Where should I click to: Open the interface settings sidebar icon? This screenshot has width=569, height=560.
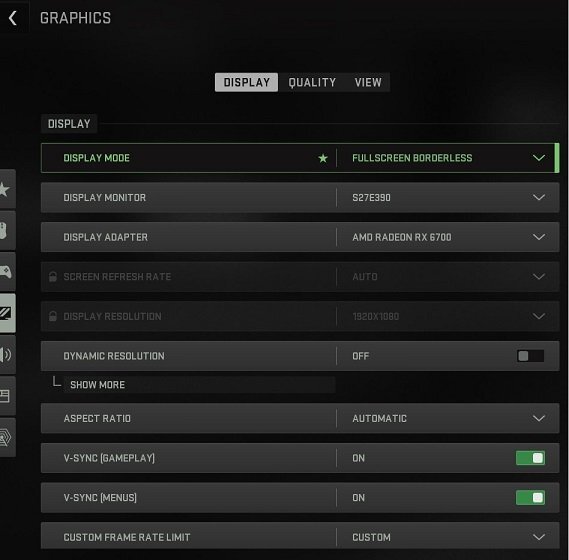7,396
